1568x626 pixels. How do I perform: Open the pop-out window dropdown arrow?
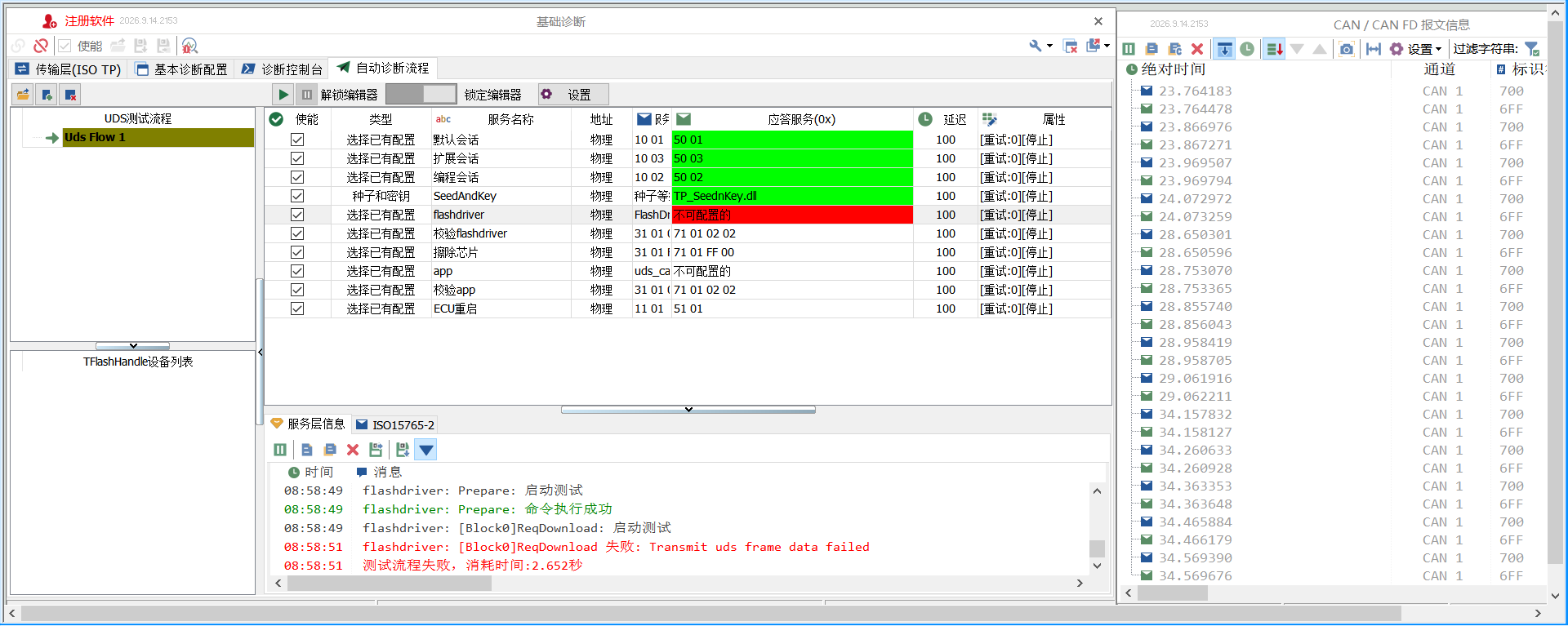coord(1107,46)
